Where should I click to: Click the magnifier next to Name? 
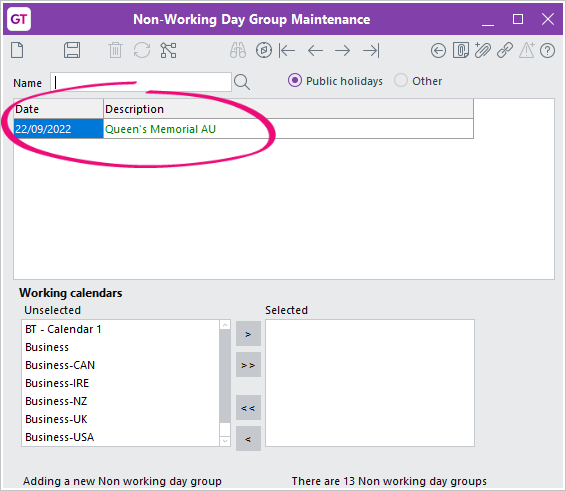click(x=242, y=82)
